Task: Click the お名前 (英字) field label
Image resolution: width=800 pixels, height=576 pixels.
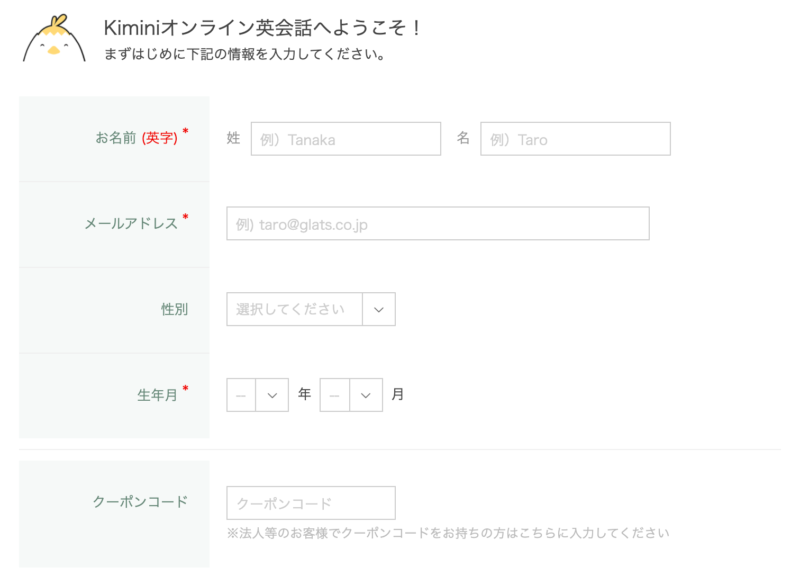Action: click(137, 138)
